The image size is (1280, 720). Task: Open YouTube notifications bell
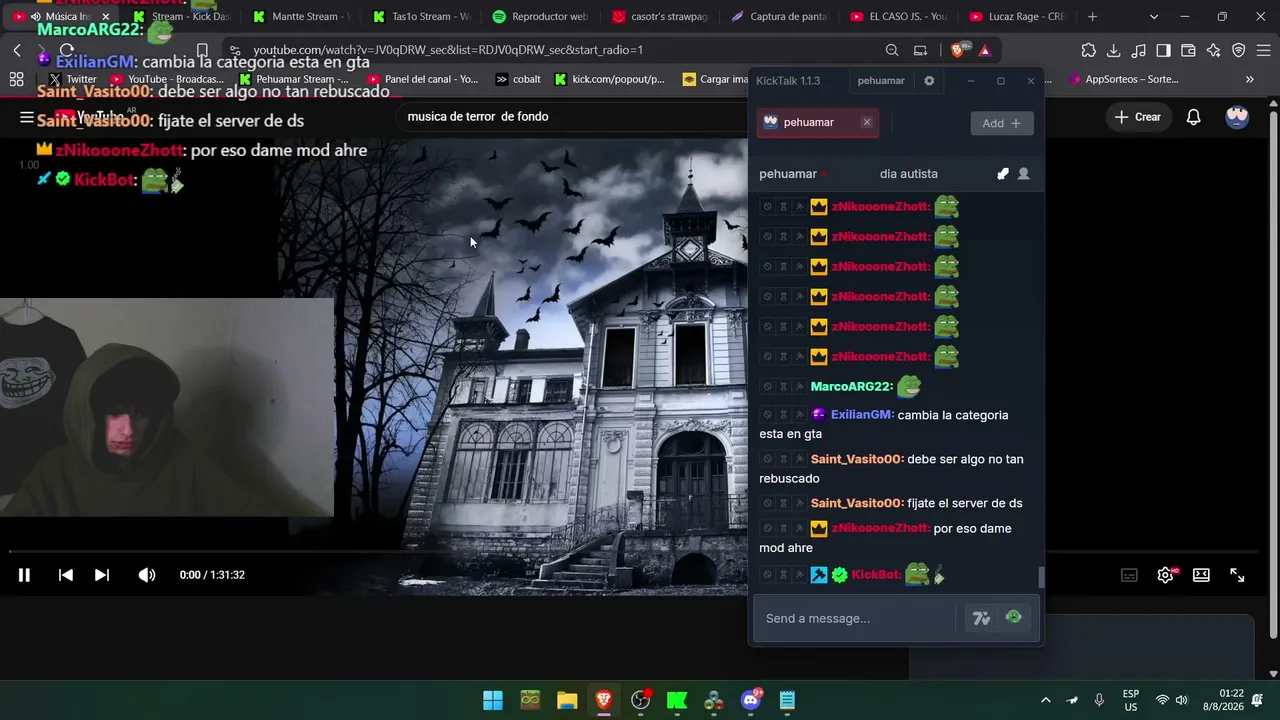pos(1193,117)
